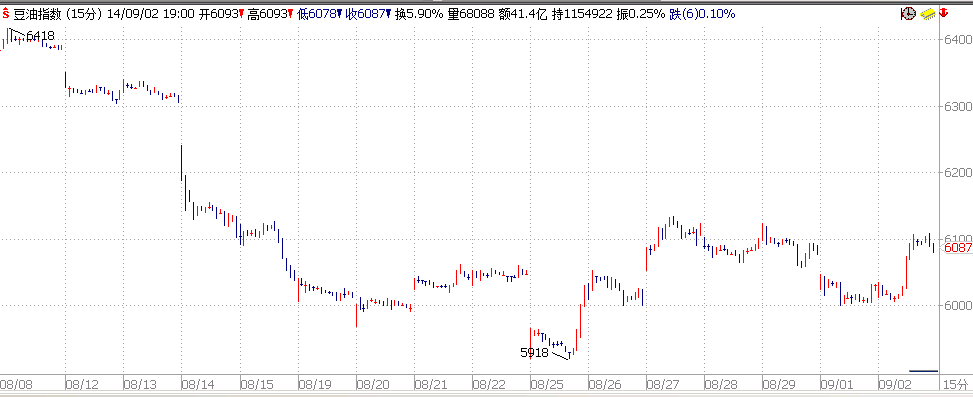Click the red anchor icon above the price axis
This screenshot has height=397, width=973.
click(944, 13)
